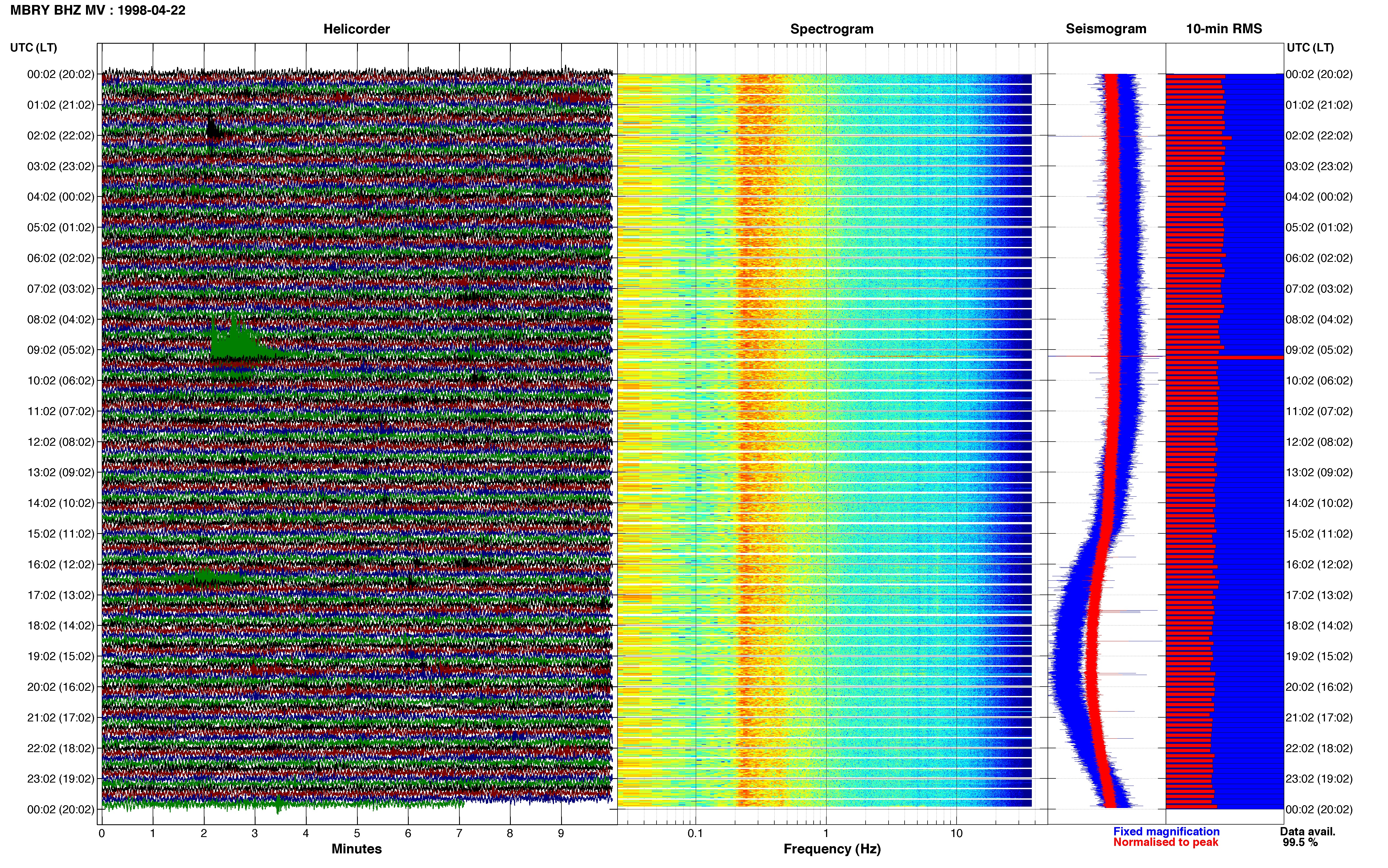This screenshot has width=1388, height=868.
Task: Click left time label 13:02 (09:02)
Action: tap(60, 473)
